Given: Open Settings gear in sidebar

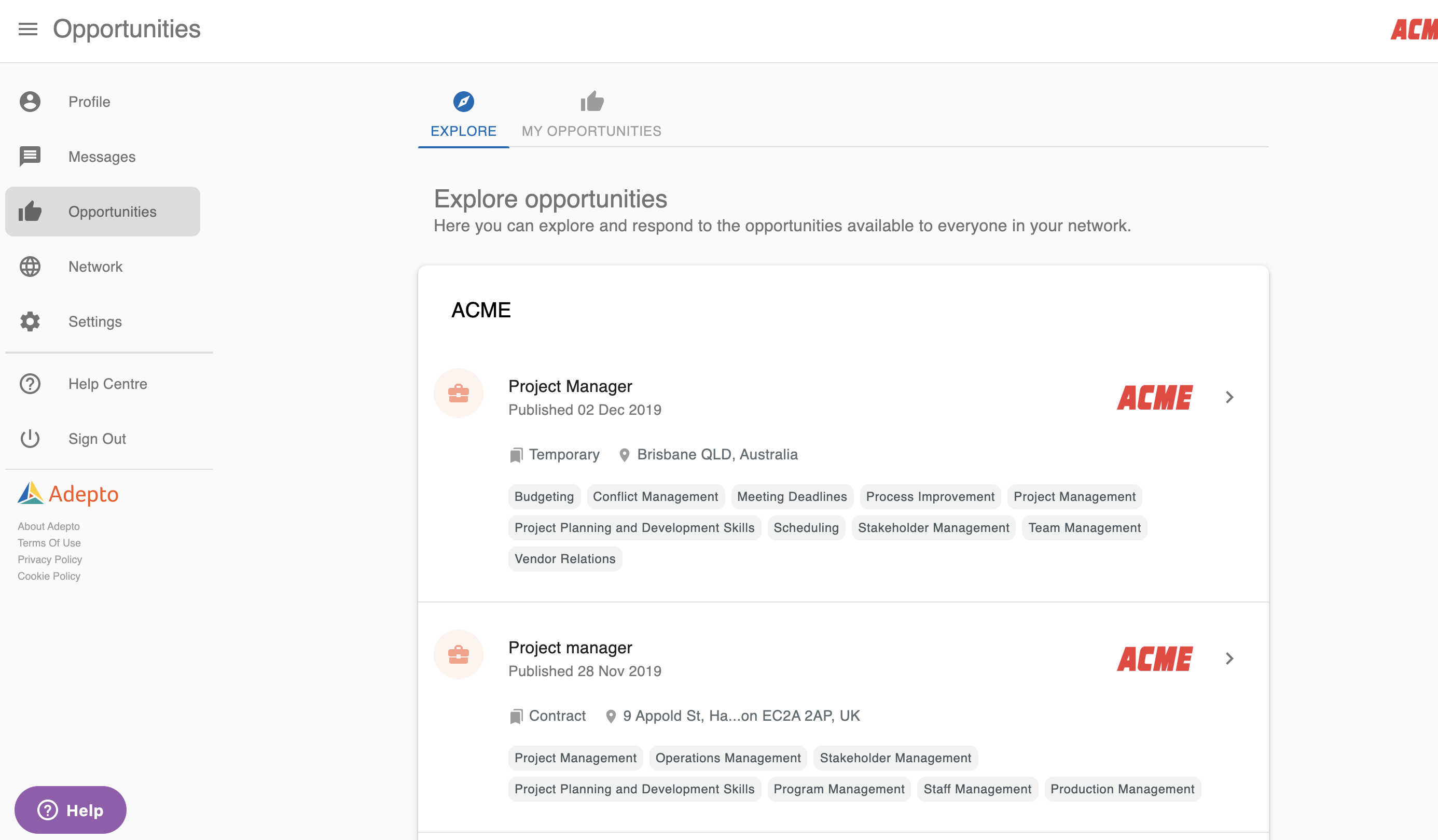Looking at the screenshot, I should click(x=30, y=321).
